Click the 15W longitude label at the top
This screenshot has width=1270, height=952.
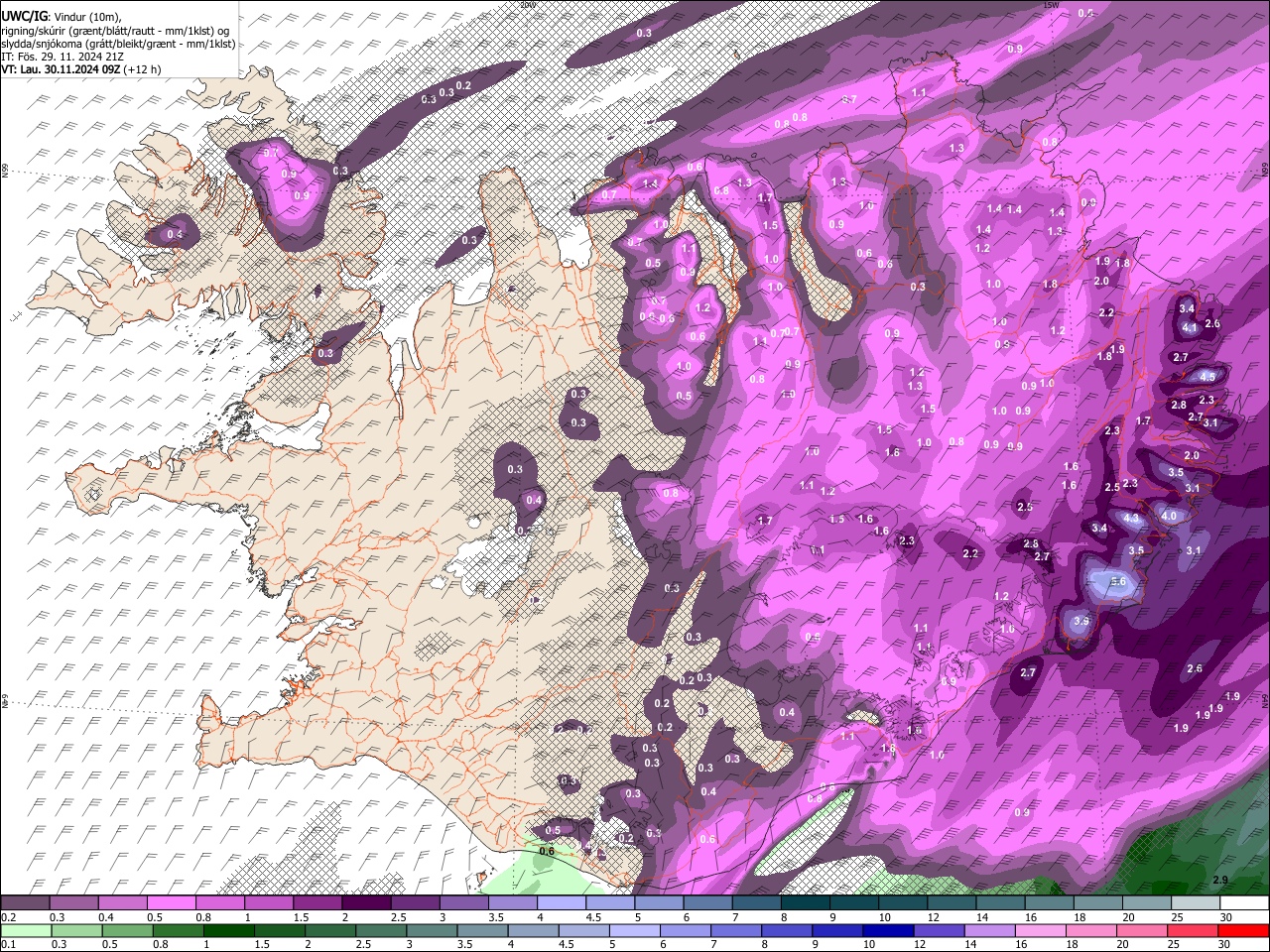click(x=1052, y=5)
